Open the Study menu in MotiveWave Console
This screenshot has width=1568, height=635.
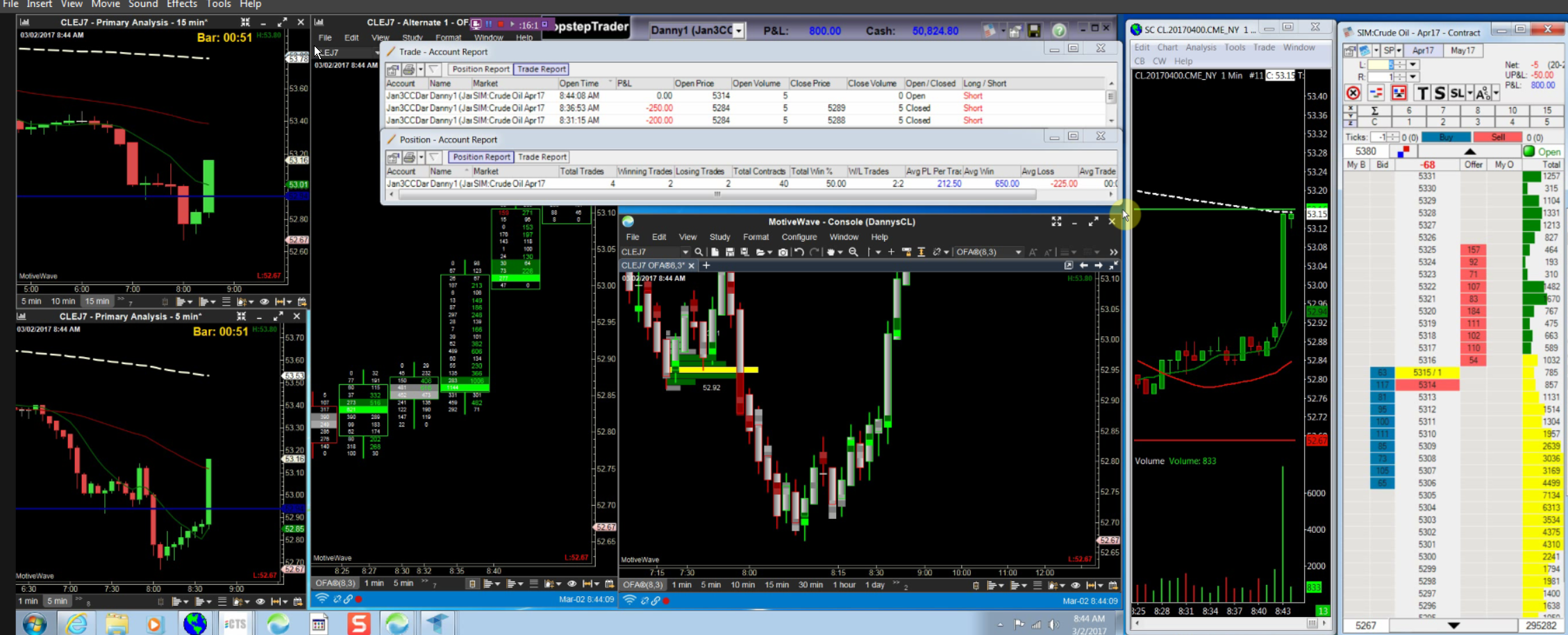click(x=719, y=237)
